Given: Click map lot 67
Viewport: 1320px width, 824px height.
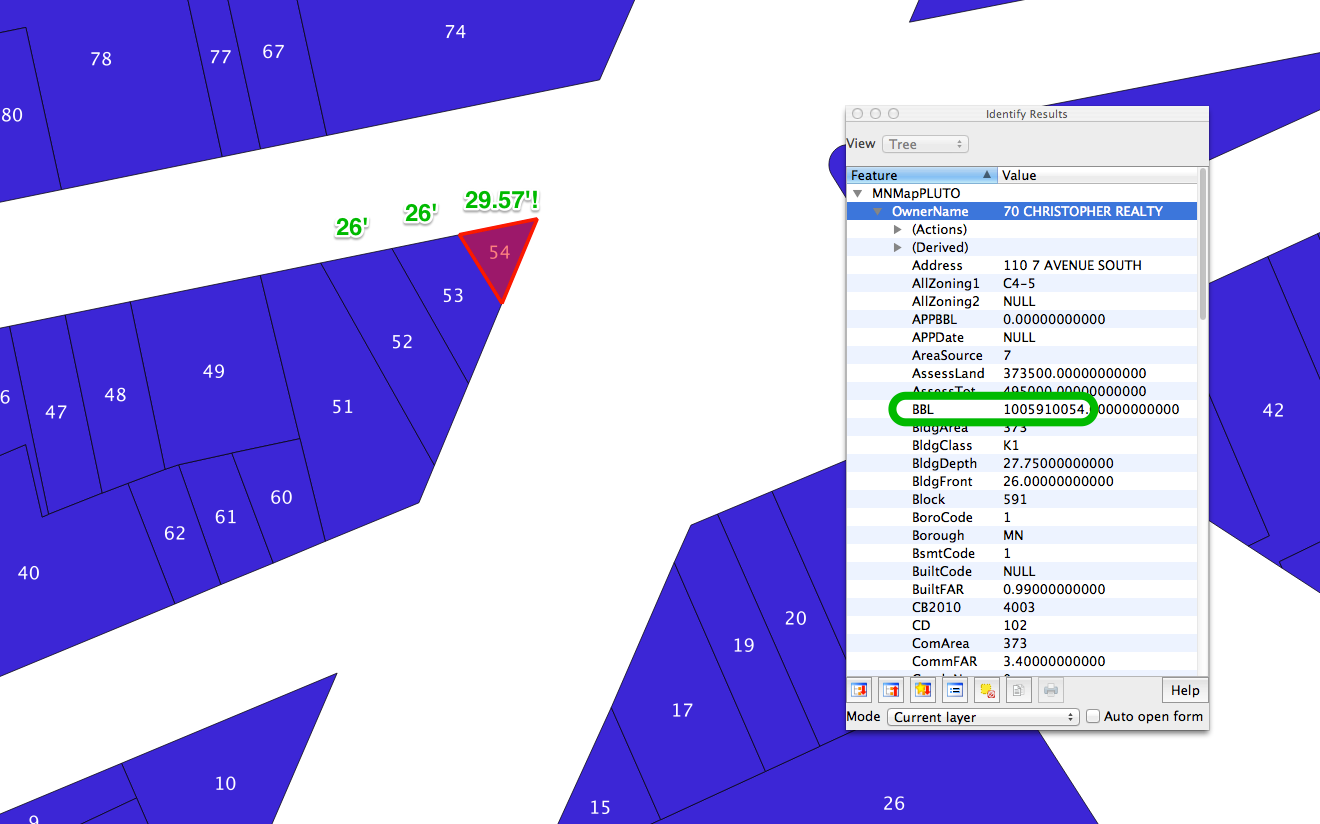Looking at the screenshot, I should pyautogui.click(x=273, y=52).
